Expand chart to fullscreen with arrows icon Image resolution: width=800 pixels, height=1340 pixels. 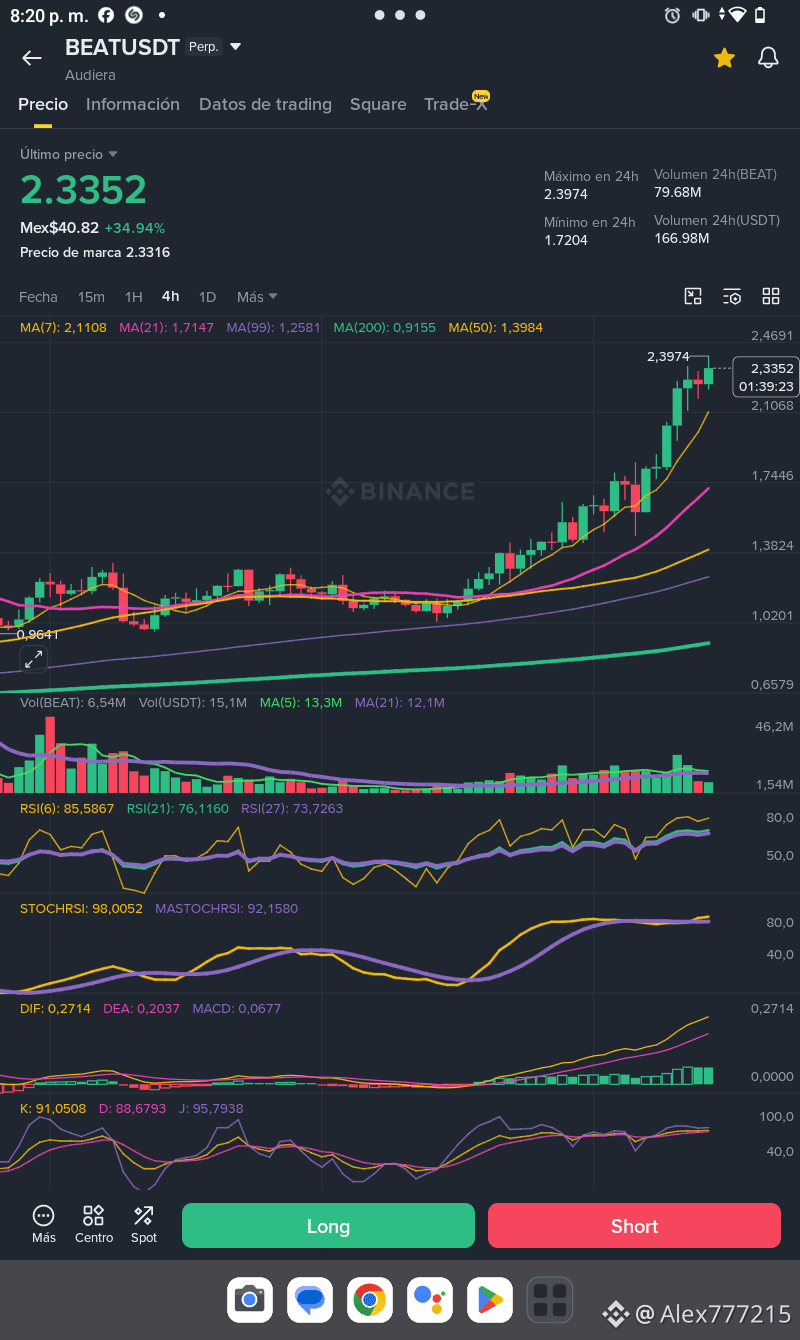coord(34,659)
